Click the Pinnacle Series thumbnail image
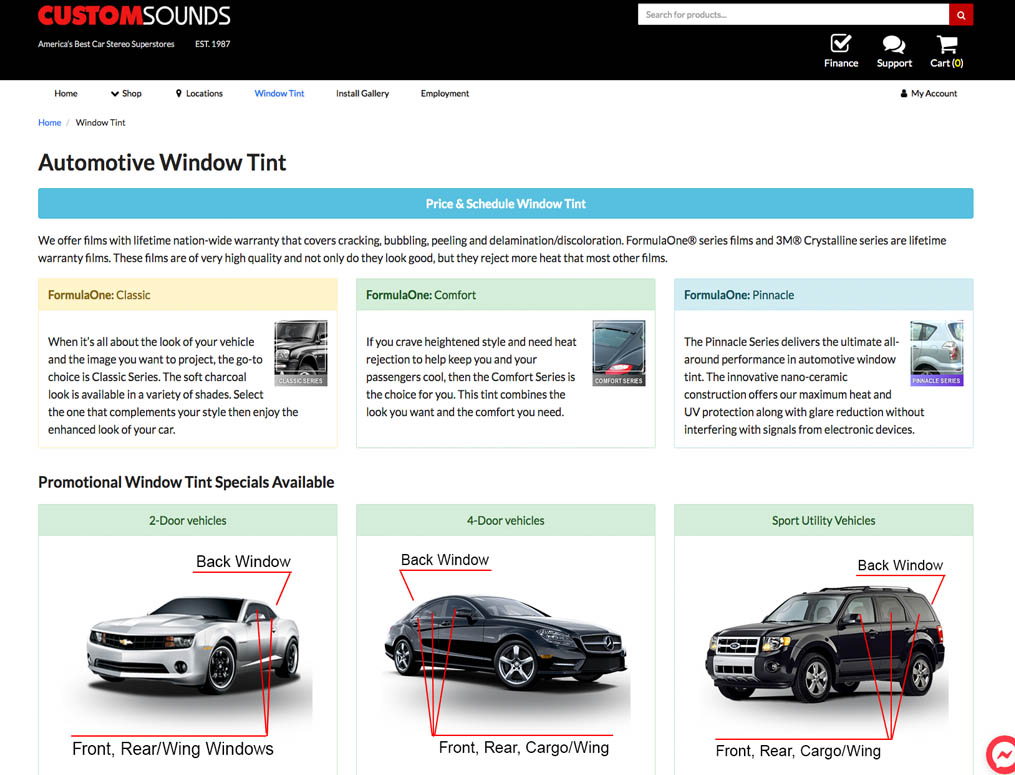 [x=937, y=354]
